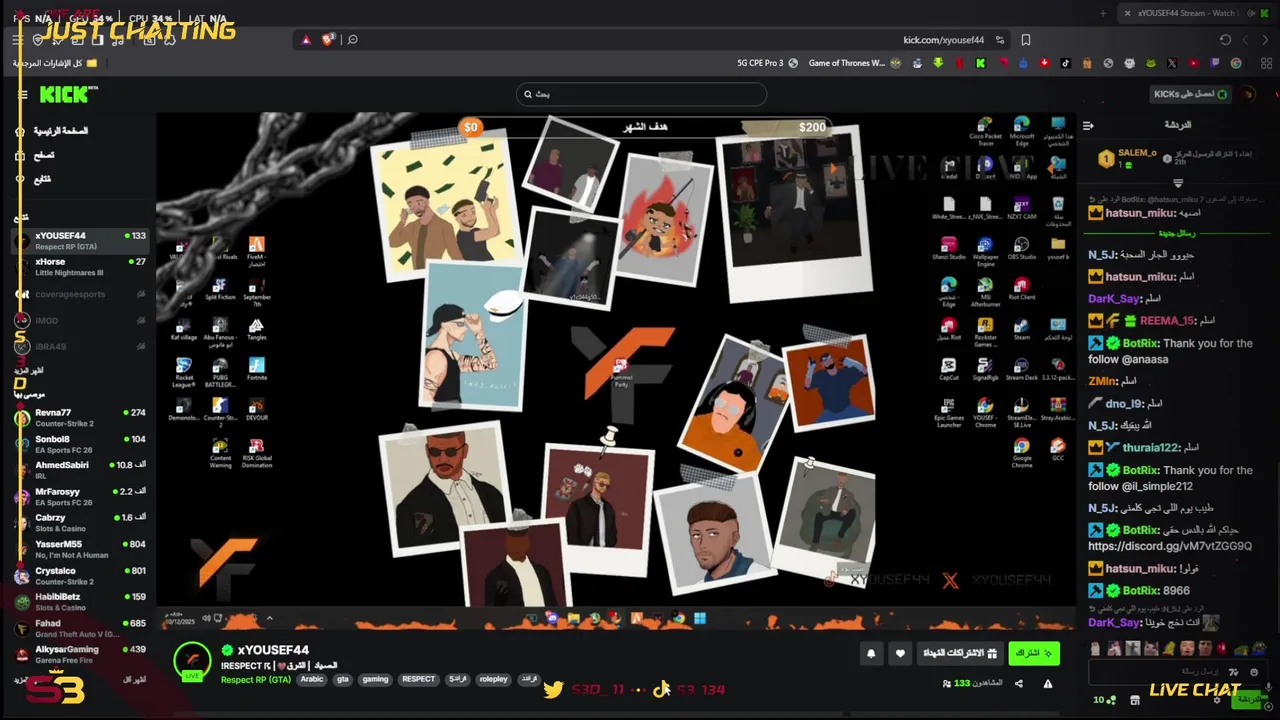Image resolution: width=1280 pixels, height=720 pixels.
Task: Open Fahad recommended channel
Action: 80,628
